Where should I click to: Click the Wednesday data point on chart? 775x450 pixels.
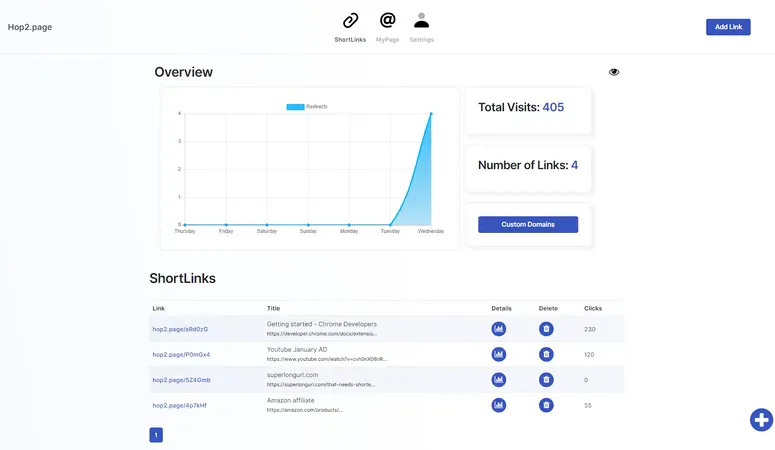(x=431, y=114)
